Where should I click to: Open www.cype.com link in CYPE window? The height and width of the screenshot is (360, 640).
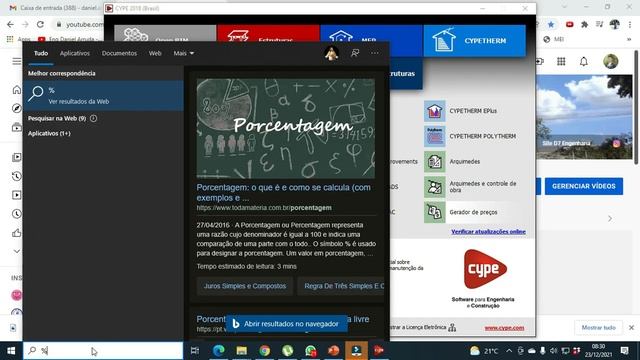pyautogui.click(x=504, y=328)
